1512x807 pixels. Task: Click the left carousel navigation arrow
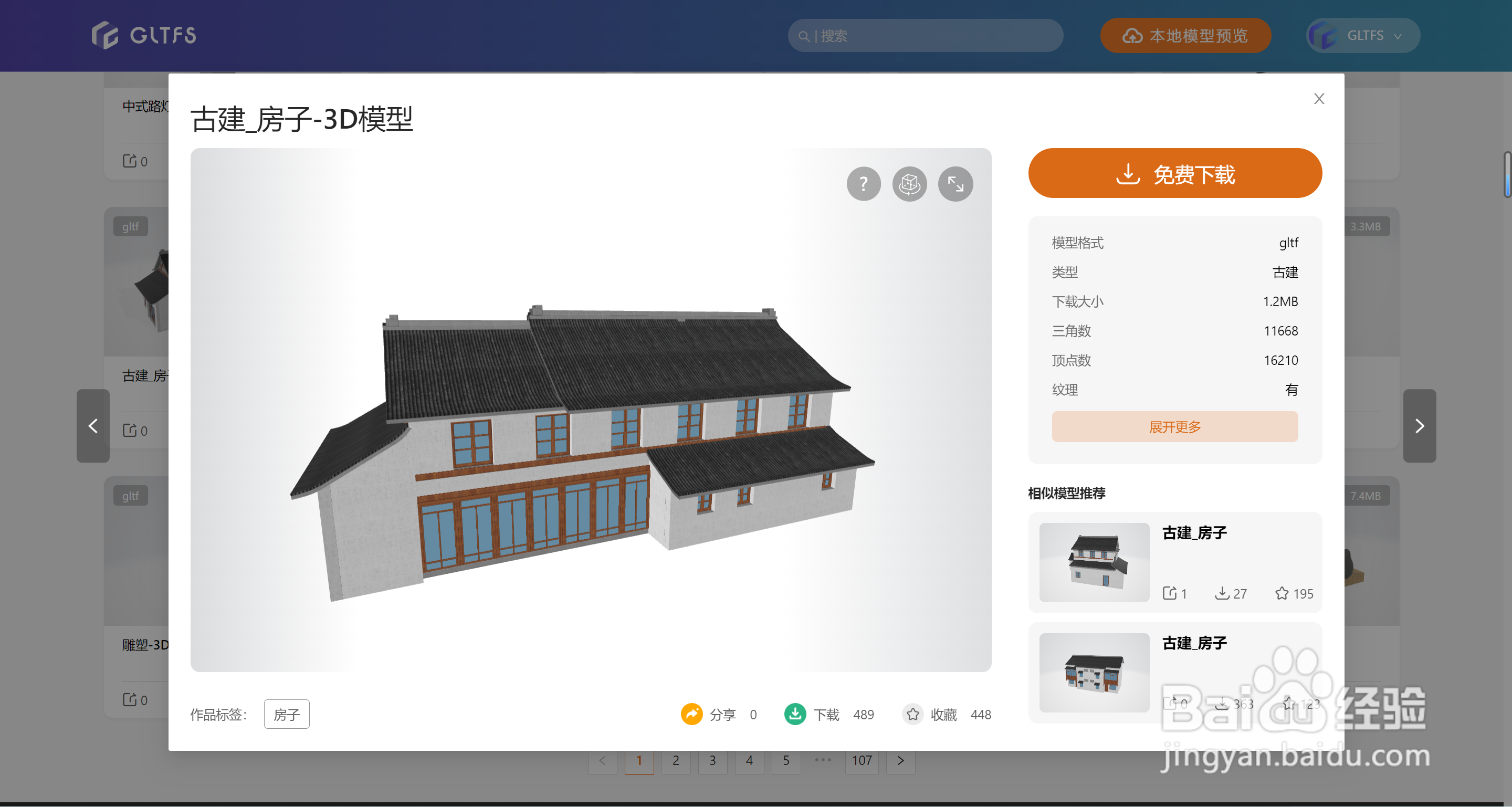92,425
